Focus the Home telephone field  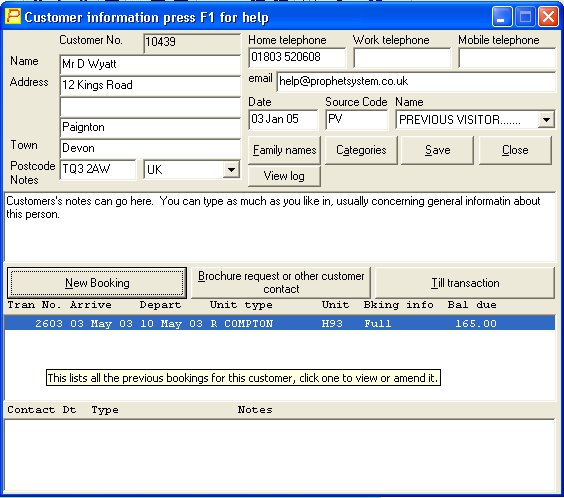297,58
